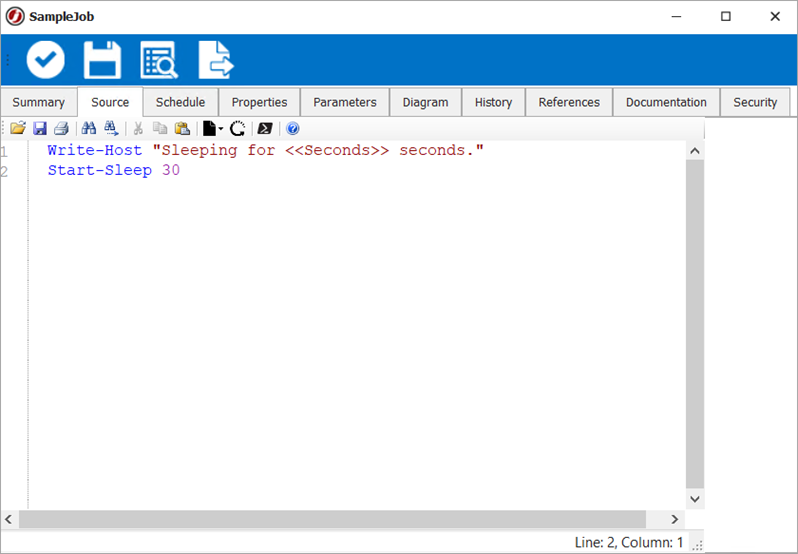798x554 pixels.
Task: Click the horizontal scrollbar thumb
Action: (x=332, y=519)
